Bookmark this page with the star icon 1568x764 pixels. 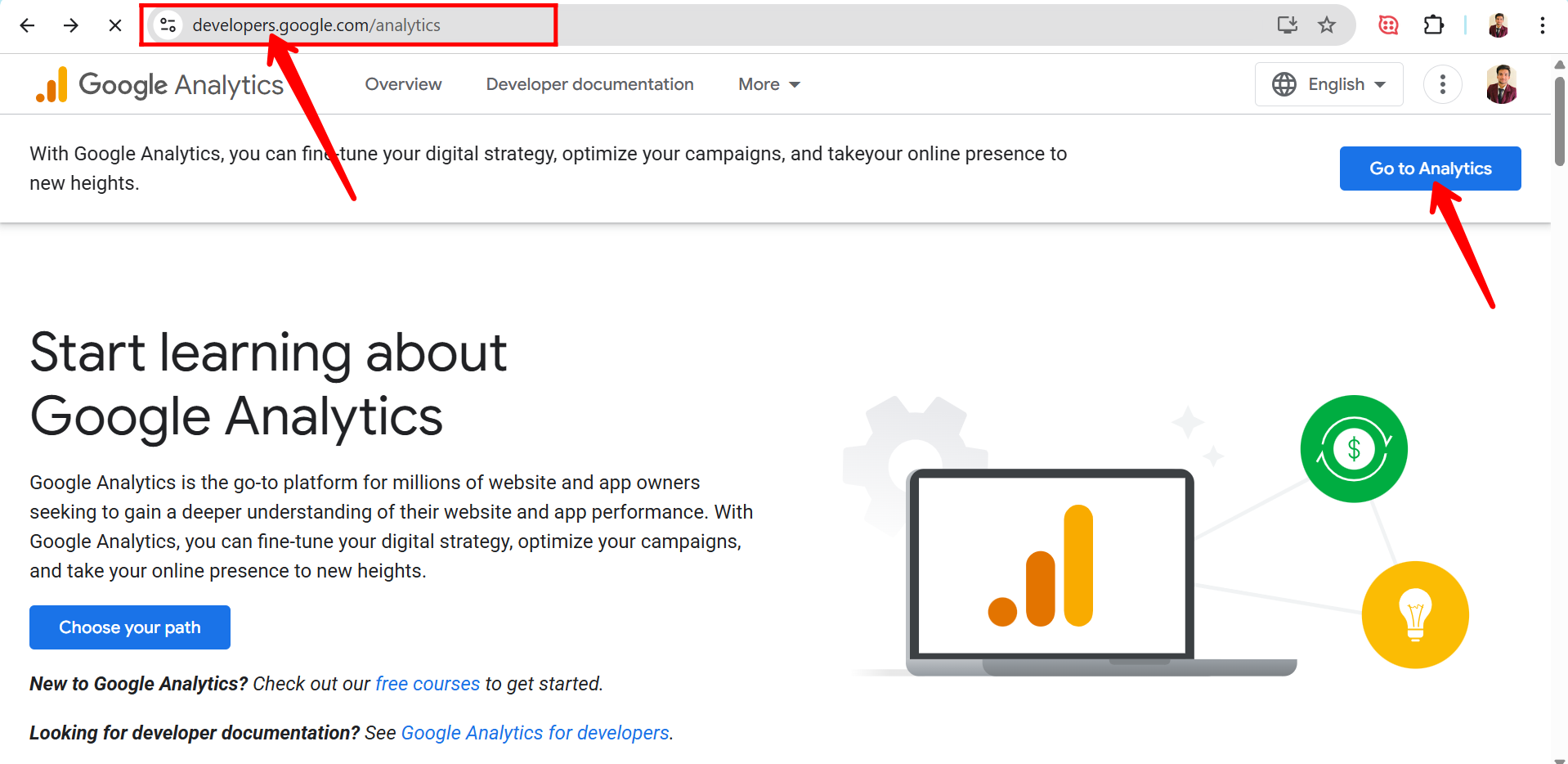point(1327,25)
